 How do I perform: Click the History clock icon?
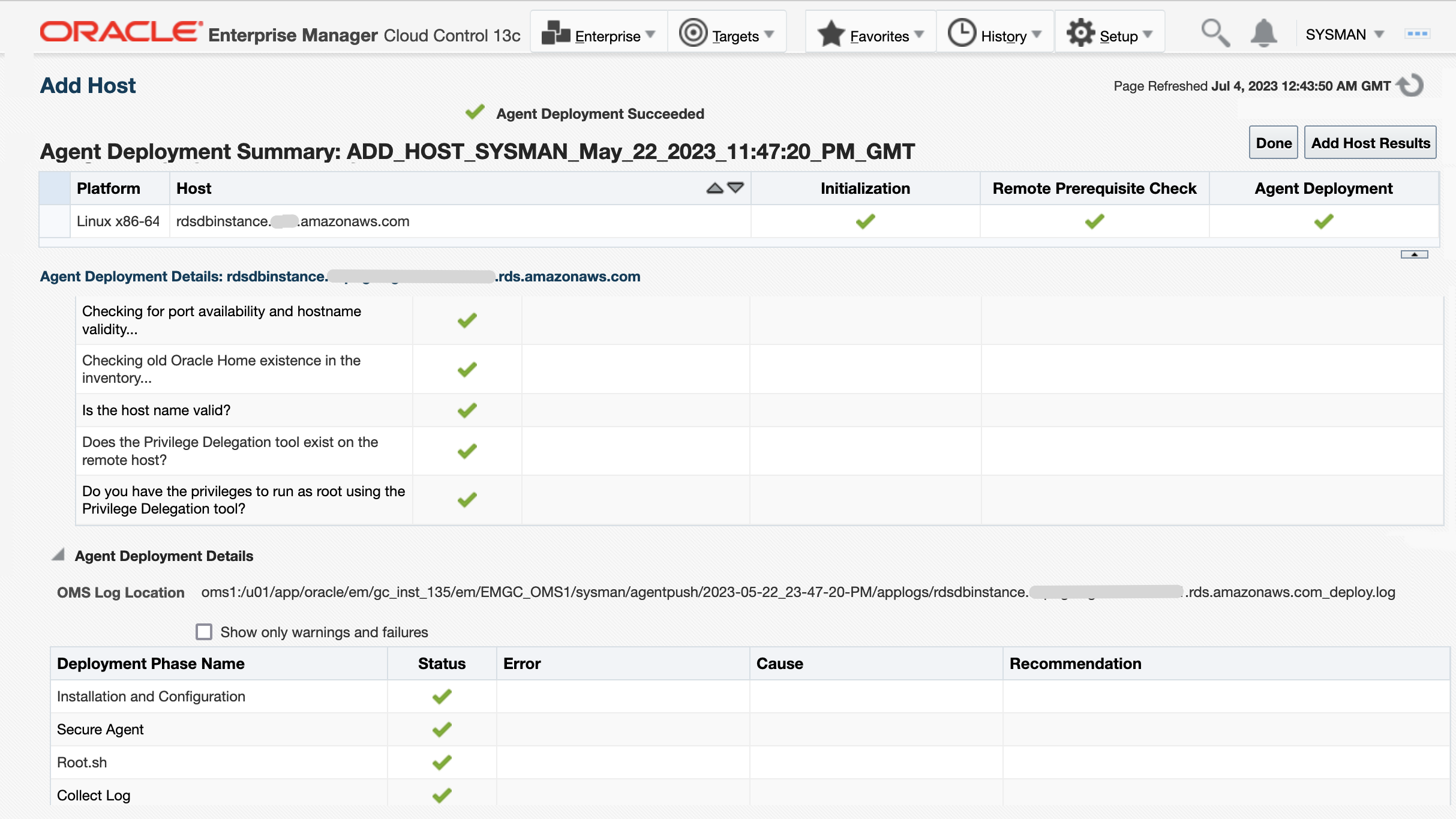pos(962,34)
